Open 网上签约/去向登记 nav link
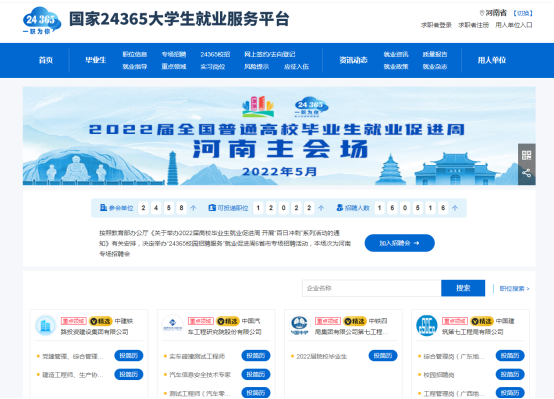 [x=270, y=54]
